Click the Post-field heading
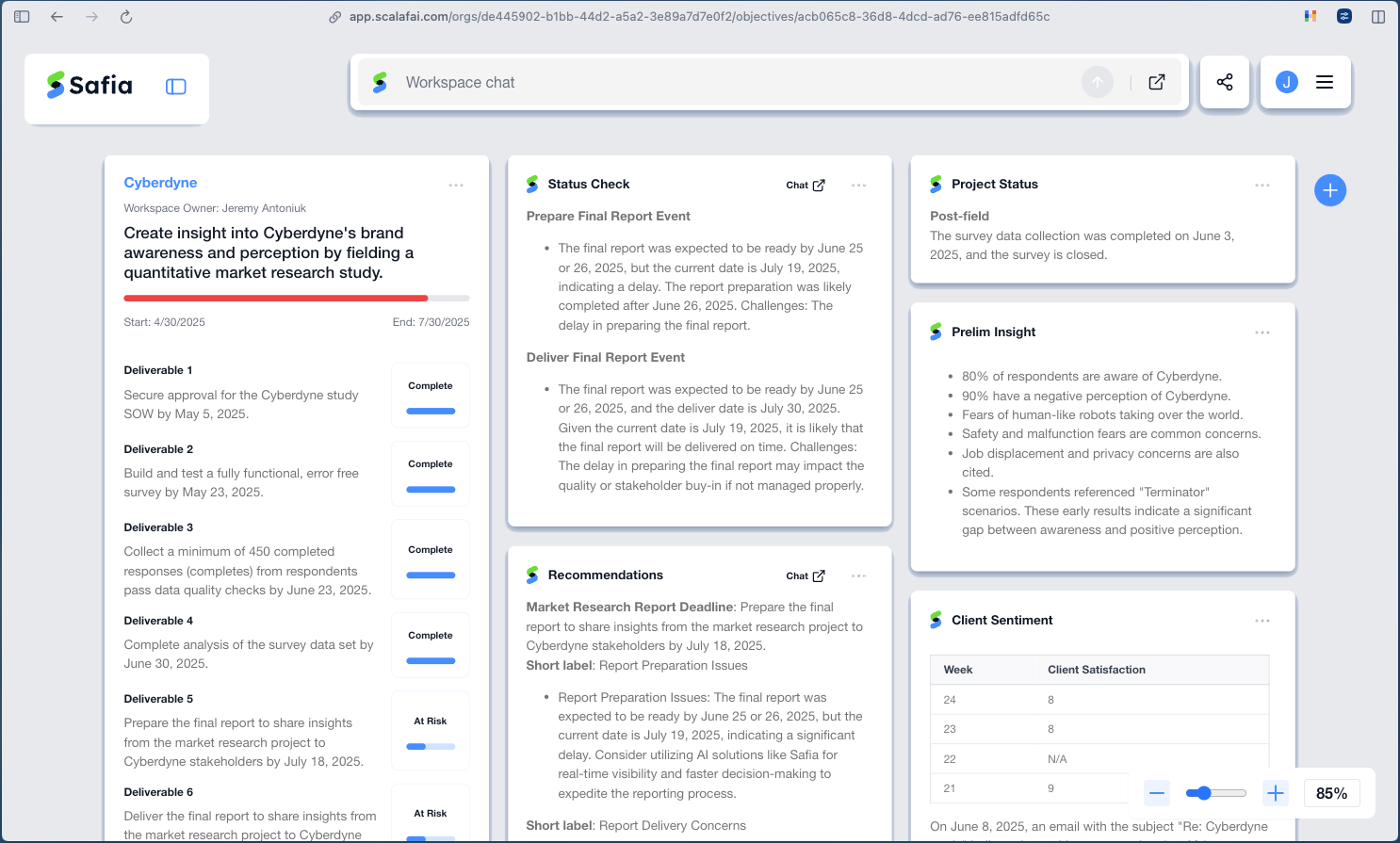 click(959, 217)
